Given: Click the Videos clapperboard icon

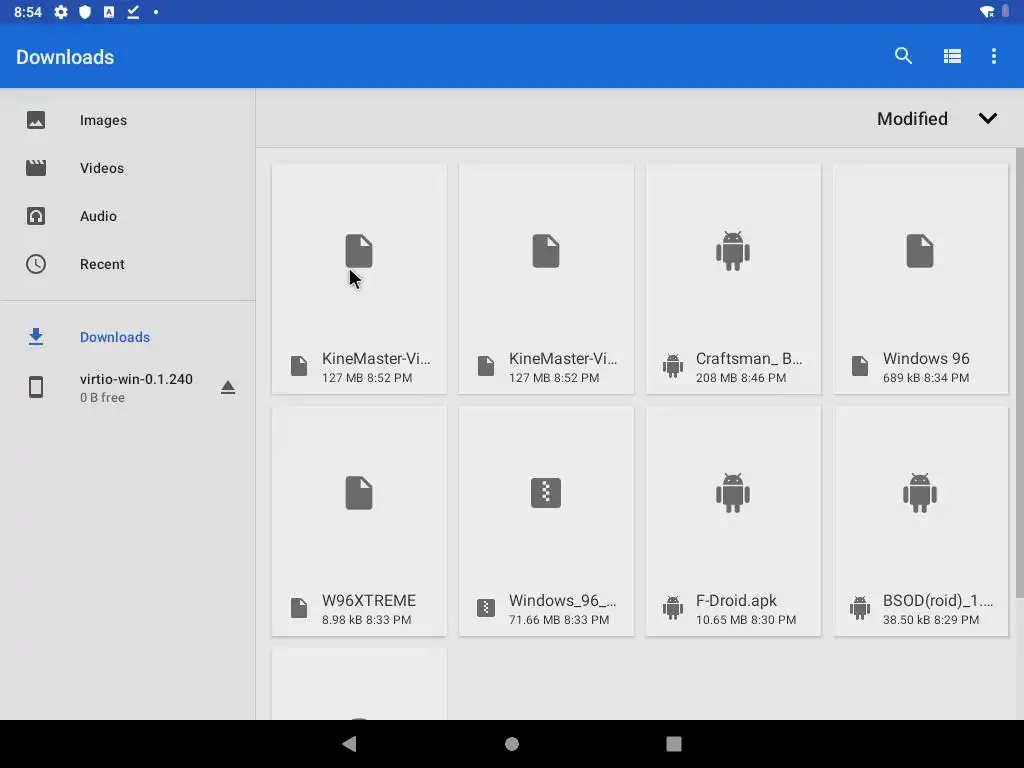Looking at the screenshot, I should (x=36, y=168).
